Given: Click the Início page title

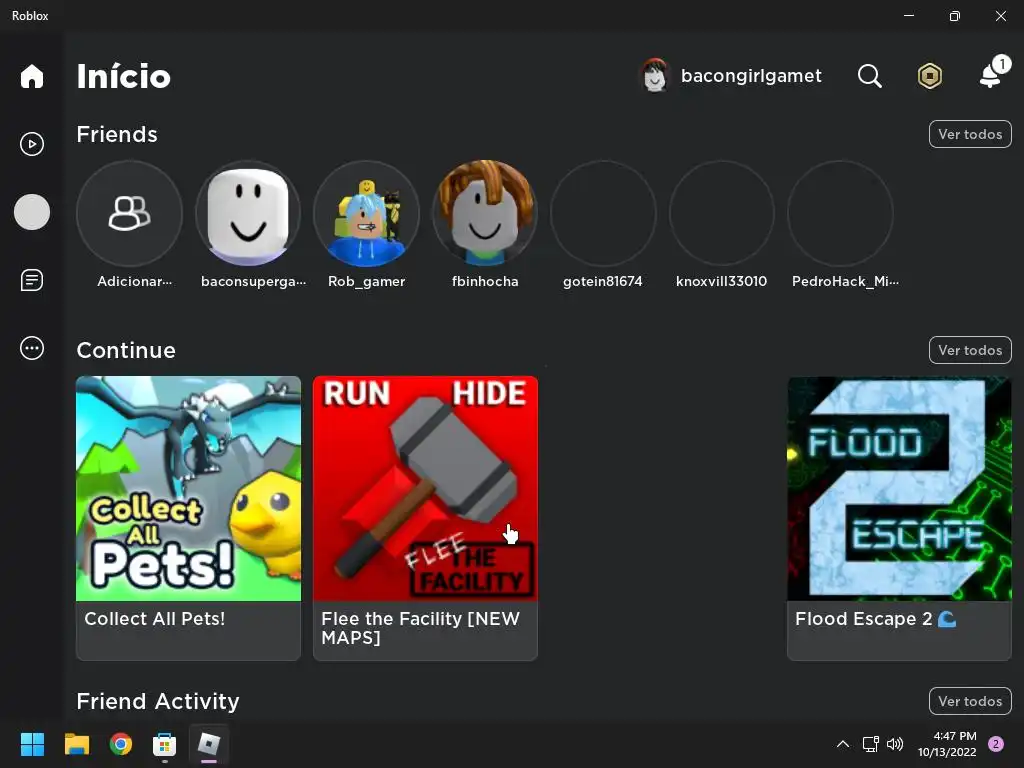Looking at the screenshot, I should click(123, 76).
